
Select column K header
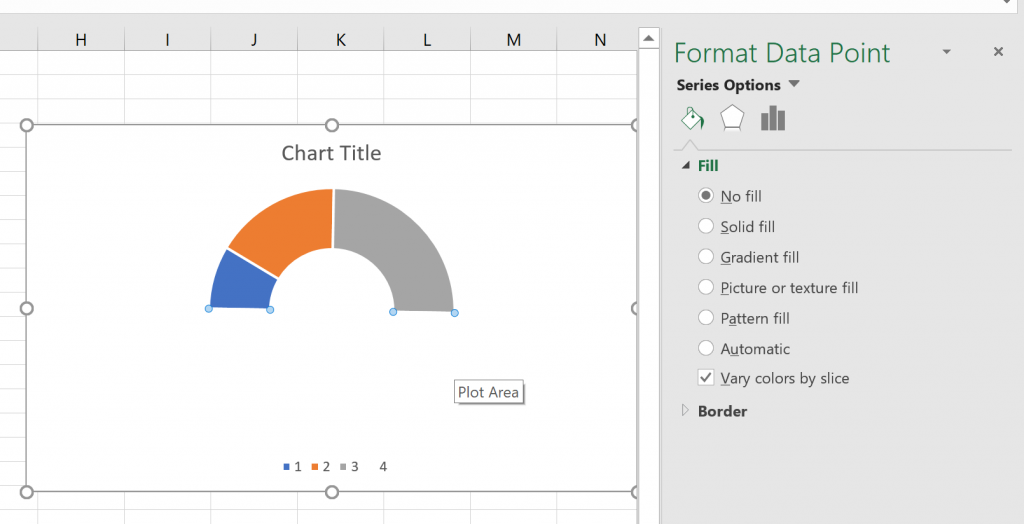pyautogui.click(x=341, y=39)
